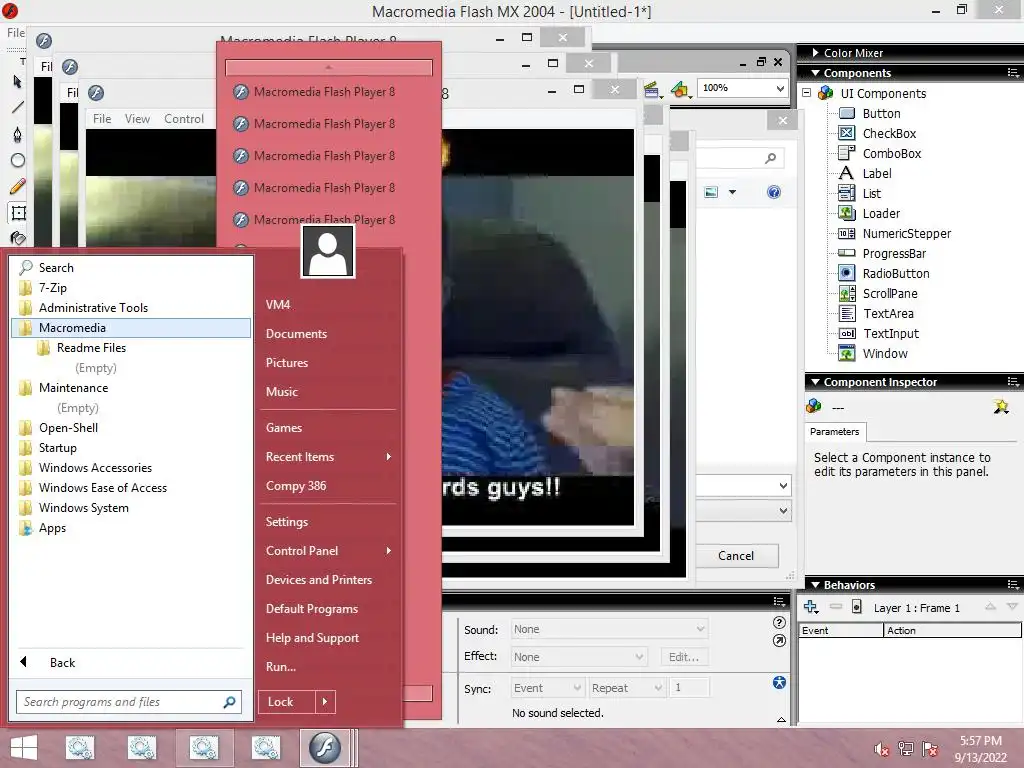Screen dimensions: 1024x768
Task: Click the Windows Start button on taskbar
Action: (24, 748)
